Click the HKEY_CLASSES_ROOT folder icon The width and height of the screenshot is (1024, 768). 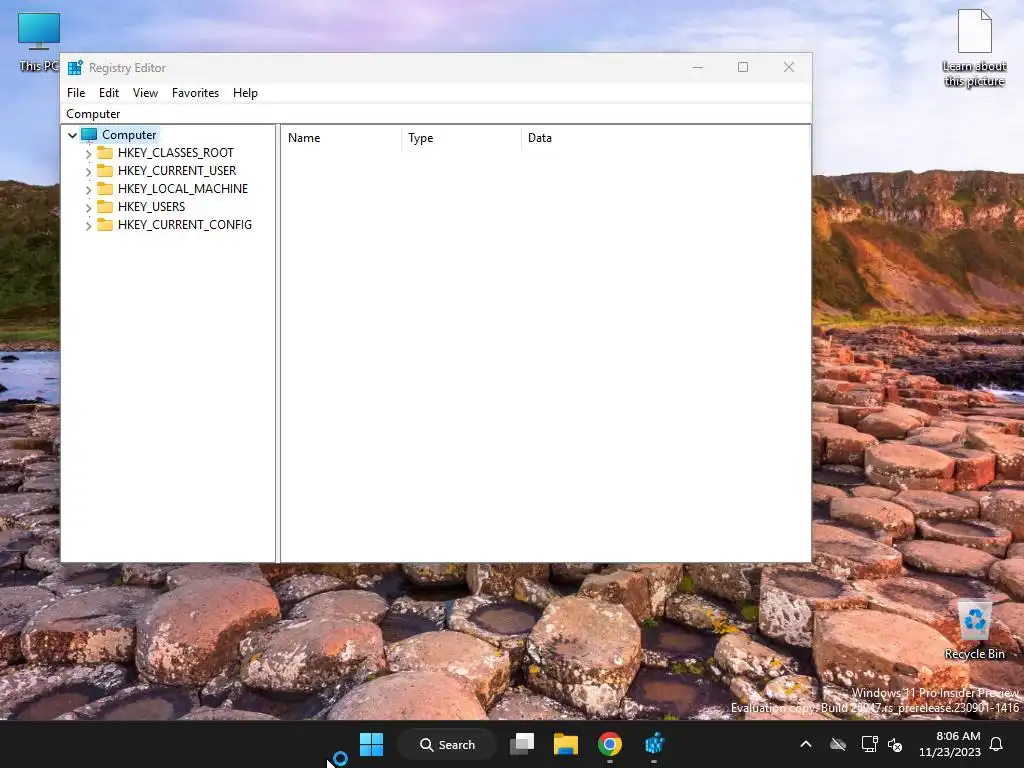pyautogui.click(x=104, y=153)
